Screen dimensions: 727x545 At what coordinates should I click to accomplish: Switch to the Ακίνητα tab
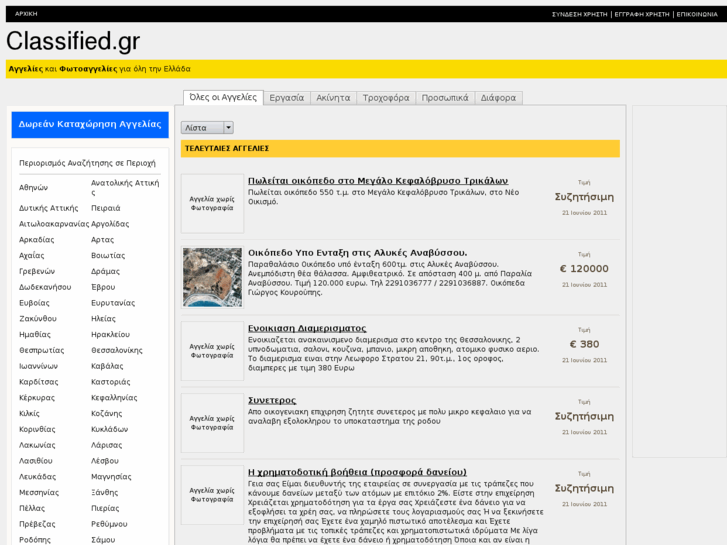(x=333, y=98)
